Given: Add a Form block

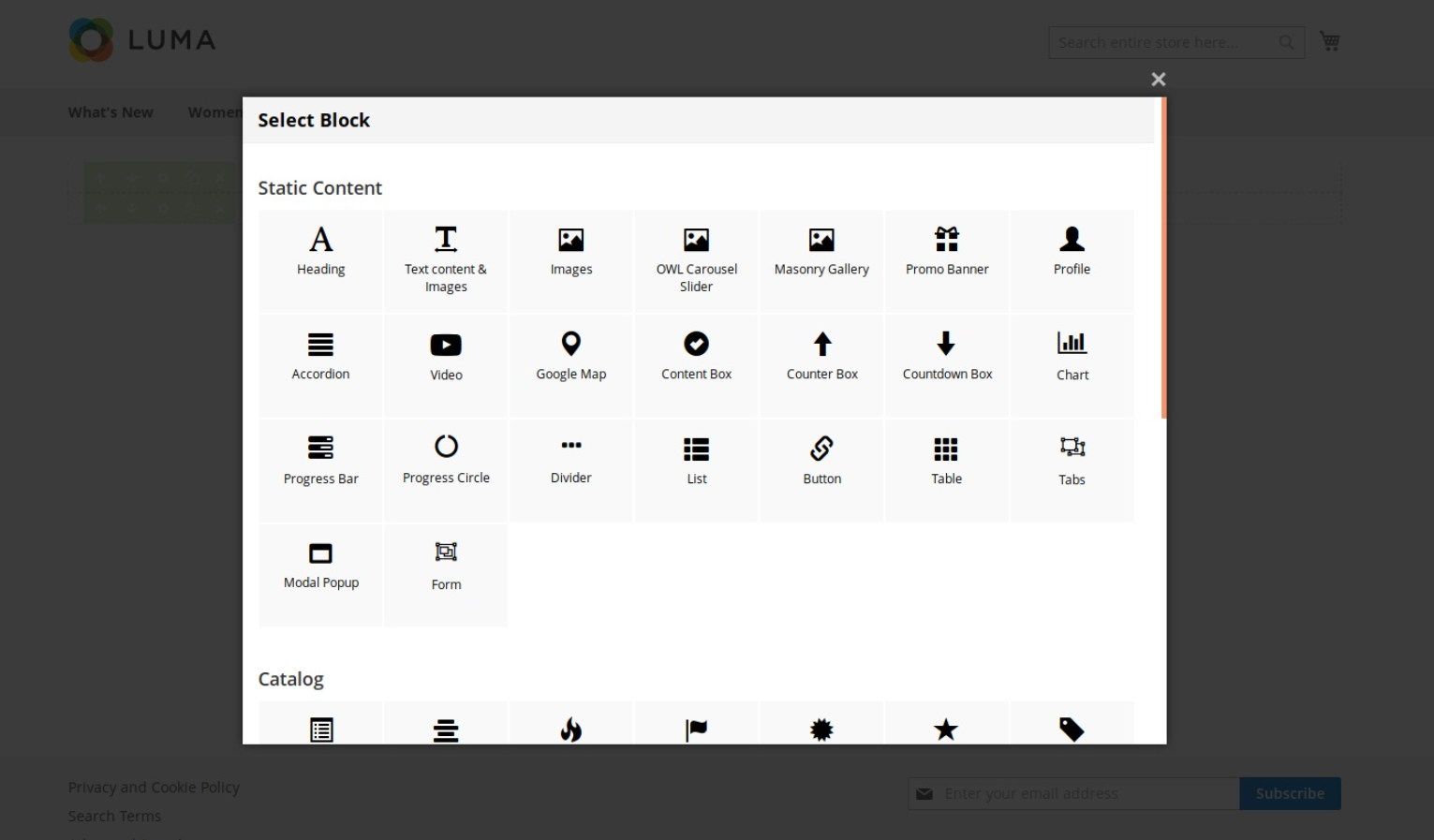Looking at the screenshot, I should pos(446,566).
